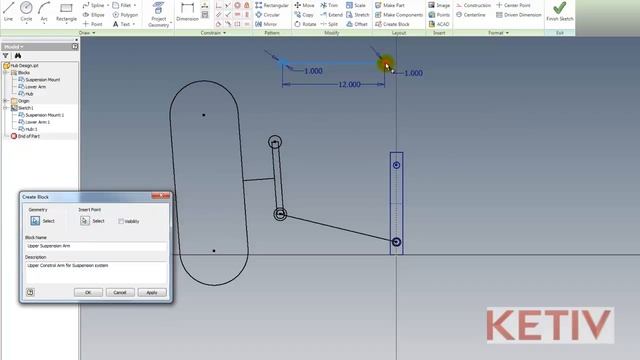The width and height of the screenshot is (640, 360).
Task: Click Make Components in Layout panel
Action: coord(399,15)
